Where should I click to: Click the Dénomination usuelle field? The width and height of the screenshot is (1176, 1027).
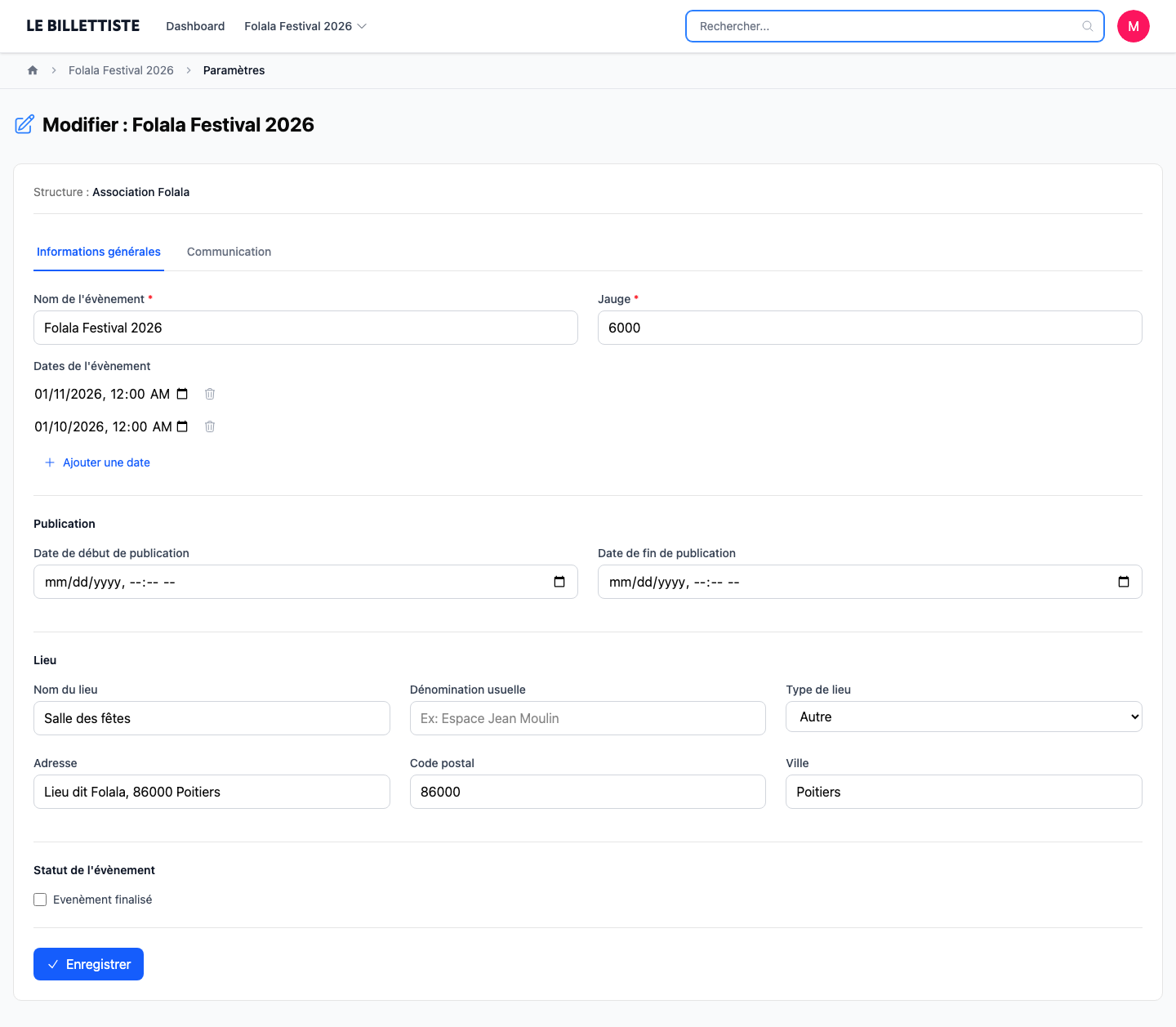coord(588,718)
